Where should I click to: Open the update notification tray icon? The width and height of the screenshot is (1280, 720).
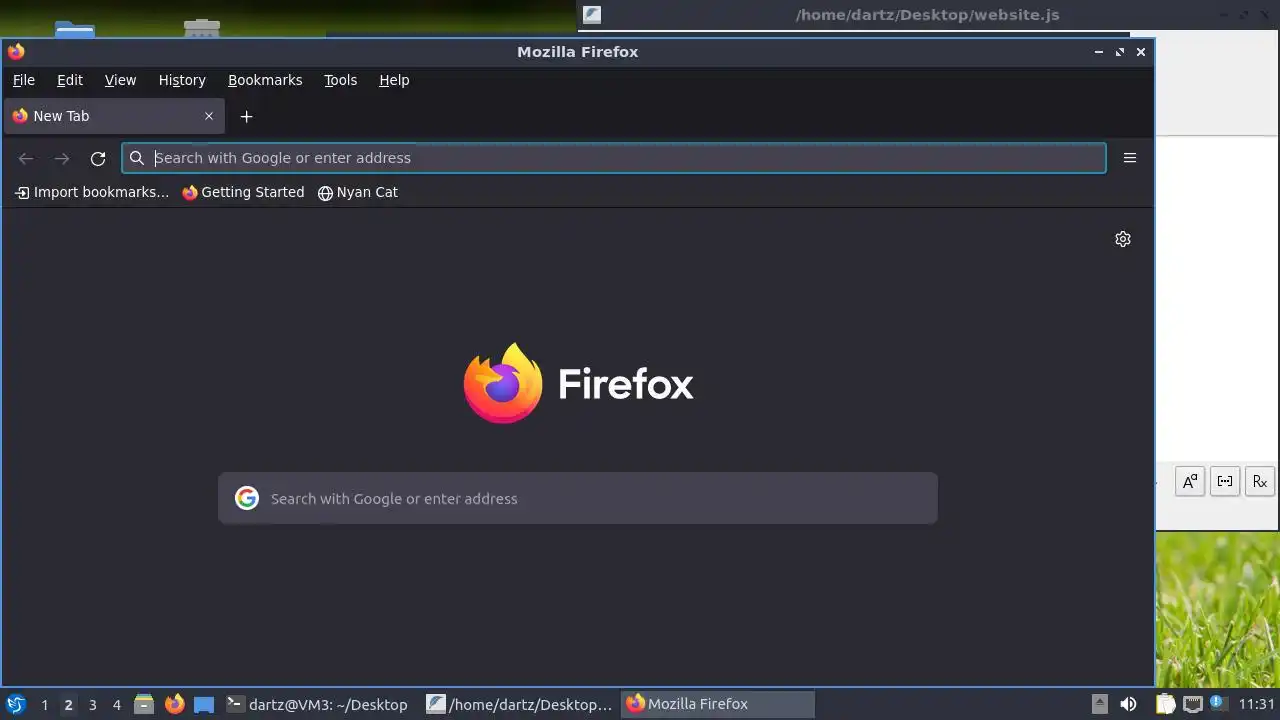pyautogui.click(x=1217, y=704)
